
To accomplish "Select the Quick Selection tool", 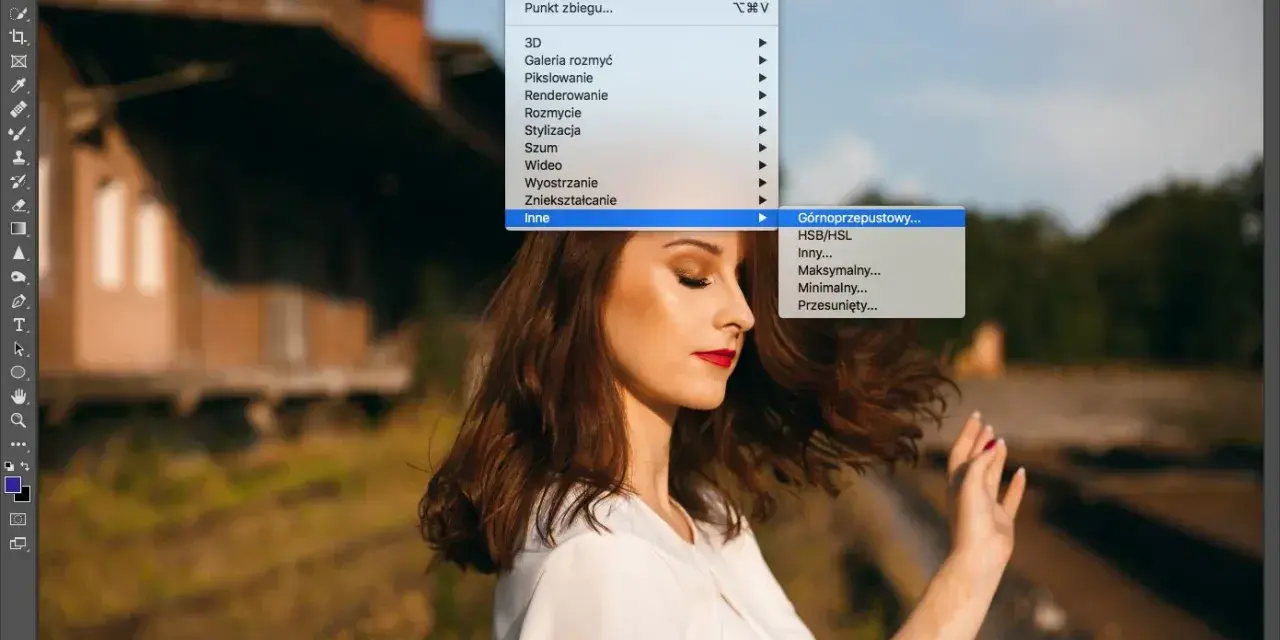I will (x=18, y=13).
